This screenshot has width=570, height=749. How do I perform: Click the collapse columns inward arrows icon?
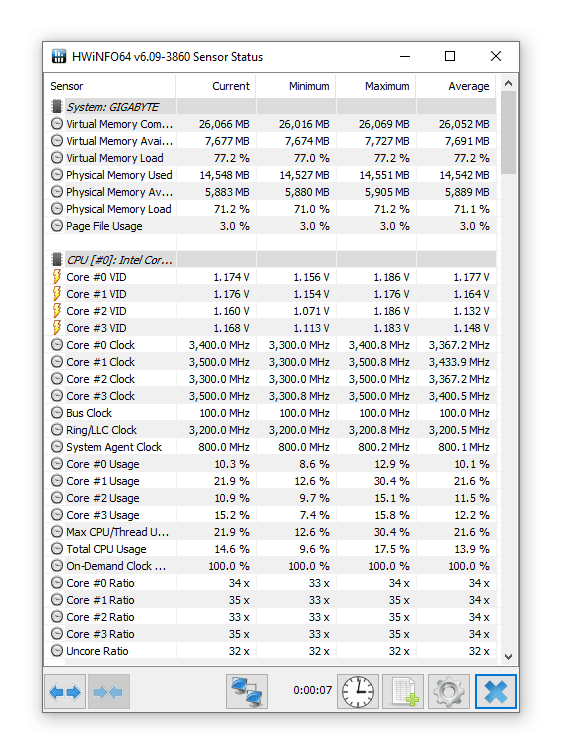coord(109,692)
